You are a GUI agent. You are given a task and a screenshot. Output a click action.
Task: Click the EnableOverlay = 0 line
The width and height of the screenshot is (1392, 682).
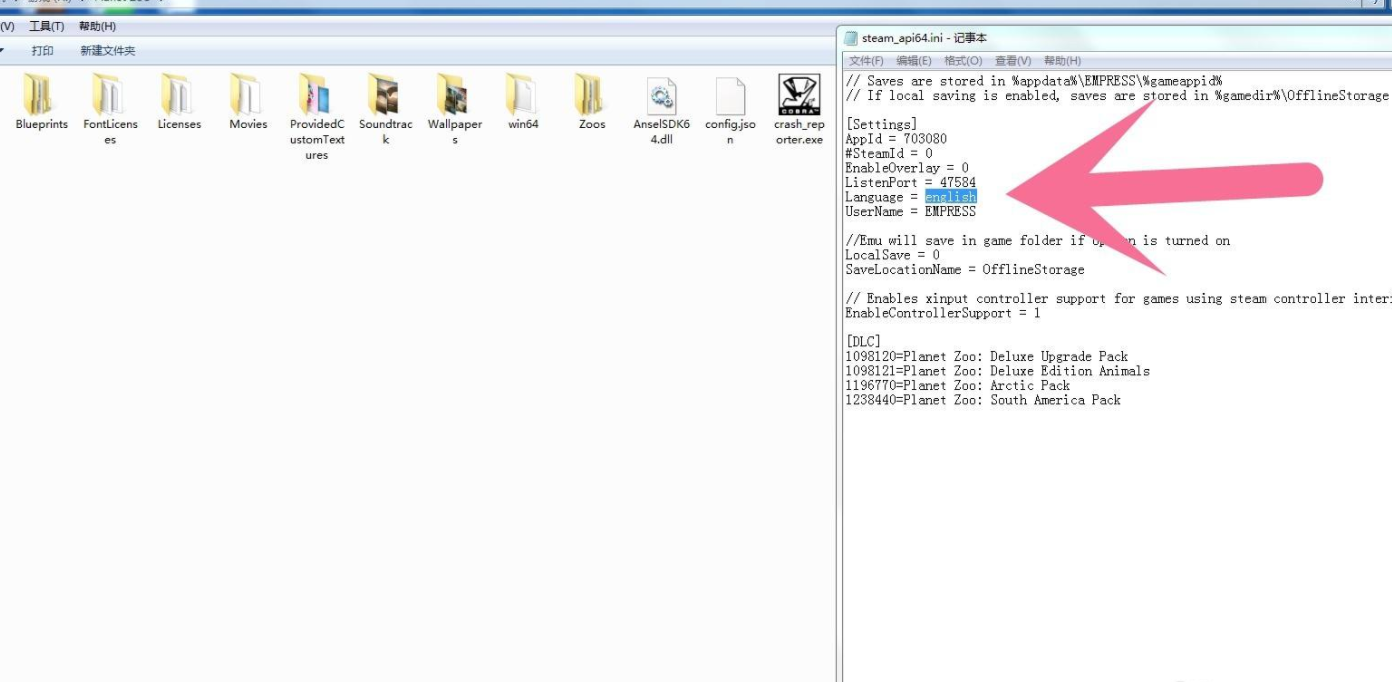tap(907, 168)
